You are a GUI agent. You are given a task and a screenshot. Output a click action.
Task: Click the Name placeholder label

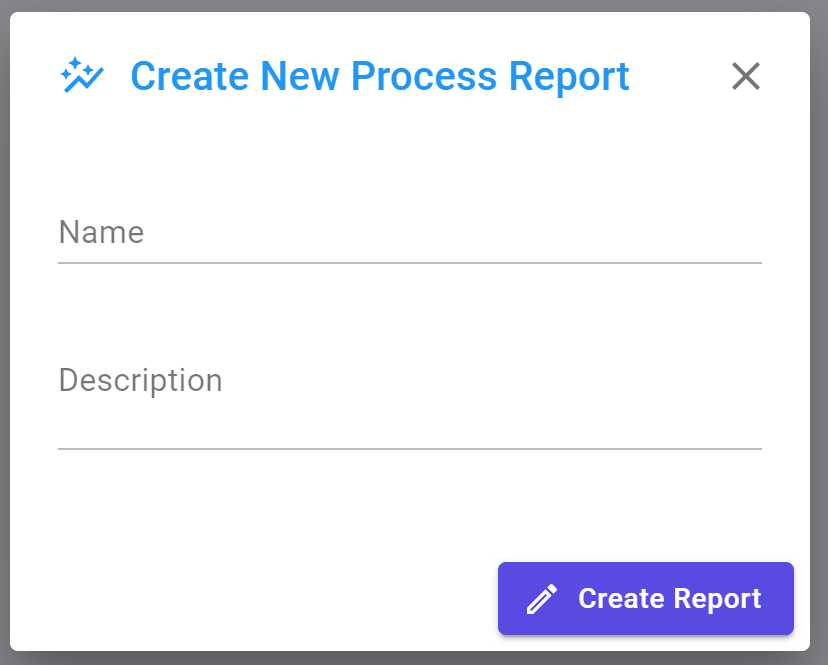point(101,232)
